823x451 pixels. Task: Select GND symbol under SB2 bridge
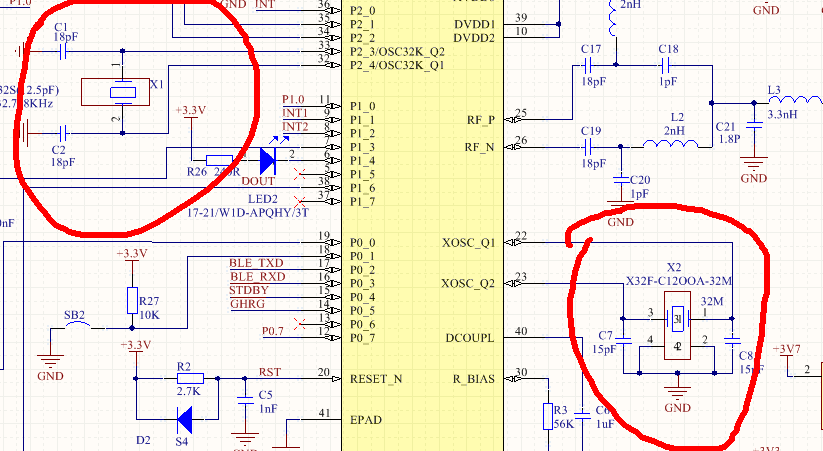pos(50,362)
